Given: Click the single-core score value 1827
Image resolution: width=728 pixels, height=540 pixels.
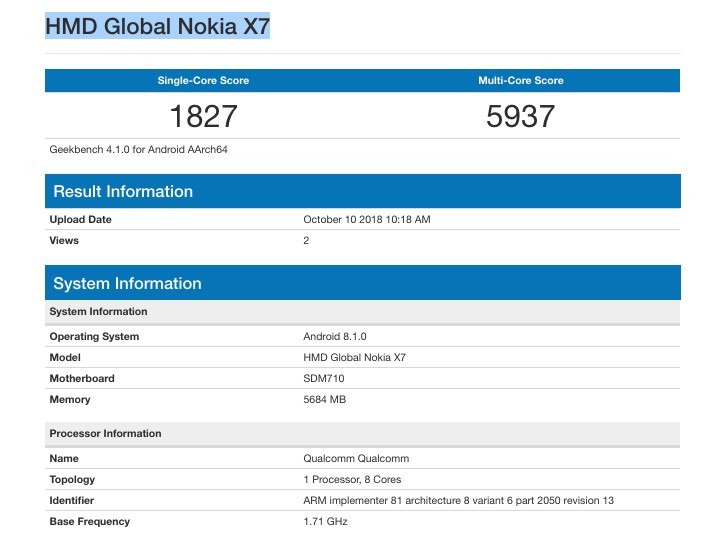Looking at the screenshot, I should tap(203, 116).
